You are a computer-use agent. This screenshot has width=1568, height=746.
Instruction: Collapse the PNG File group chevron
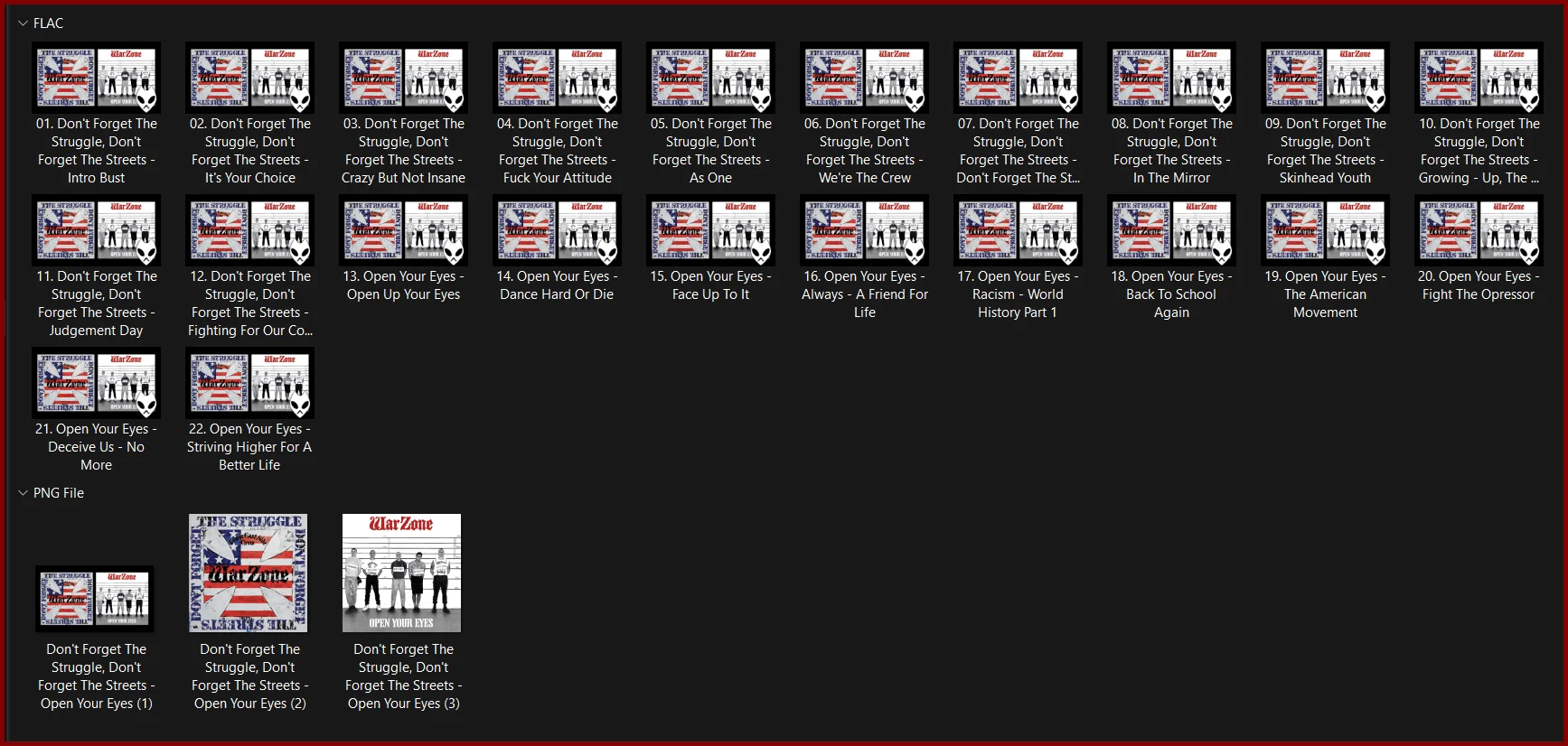coord(23,493)
